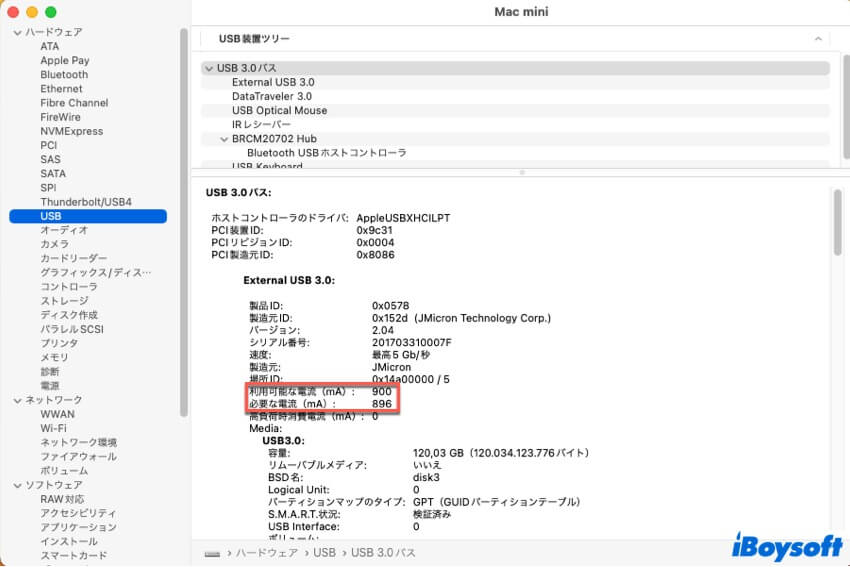Image resolution: width=850 pixels, height=567 pixels.
Task: Select メモリ in the sidebar
Action: [x=54, y=357]
